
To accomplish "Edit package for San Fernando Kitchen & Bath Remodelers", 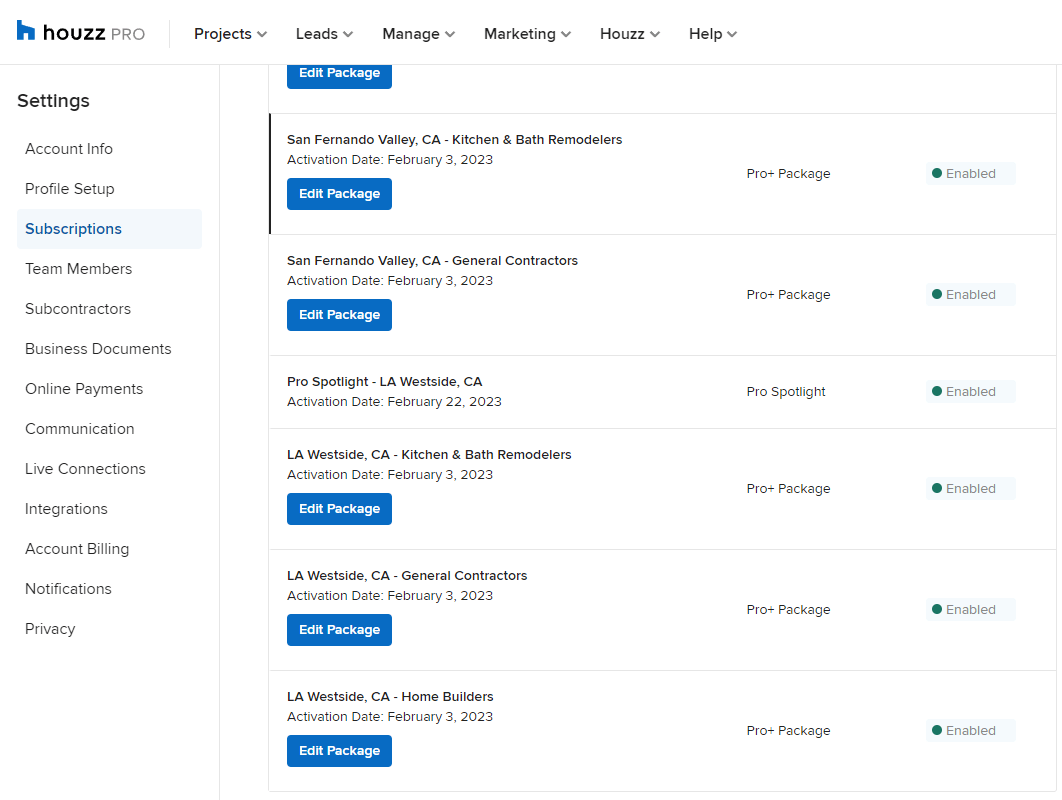I will 339,194.
